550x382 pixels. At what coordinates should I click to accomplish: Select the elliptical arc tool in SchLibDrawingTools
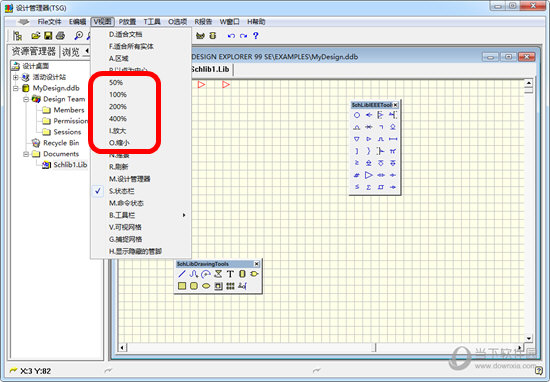(206, 274)
